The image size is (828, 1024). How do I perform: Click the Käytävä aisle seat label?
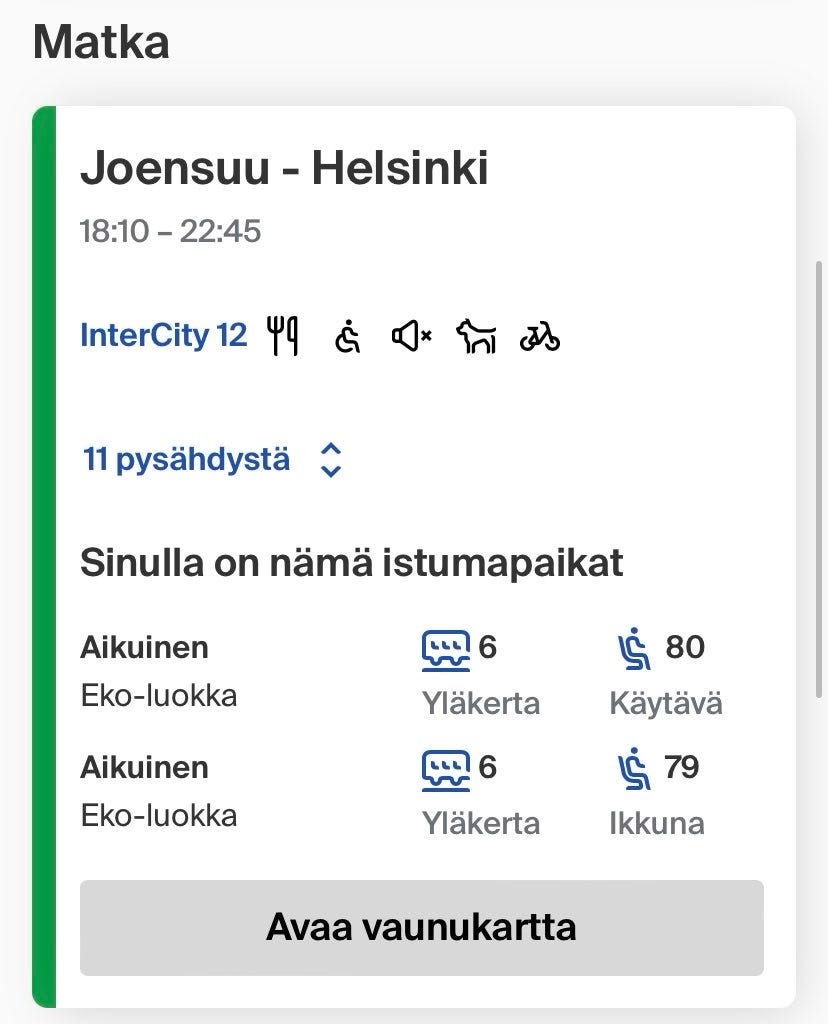click(x=665, y=704)
